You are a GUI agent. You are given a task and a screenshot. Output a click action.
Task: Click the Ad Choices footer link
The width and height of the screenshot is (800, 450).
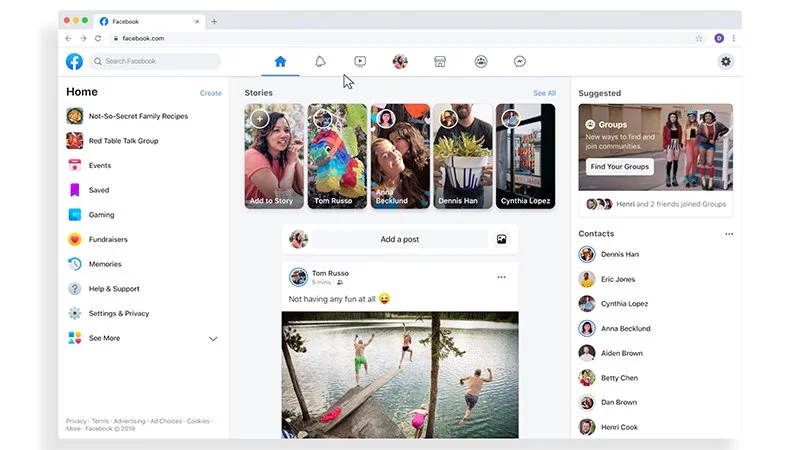point(166,421)
